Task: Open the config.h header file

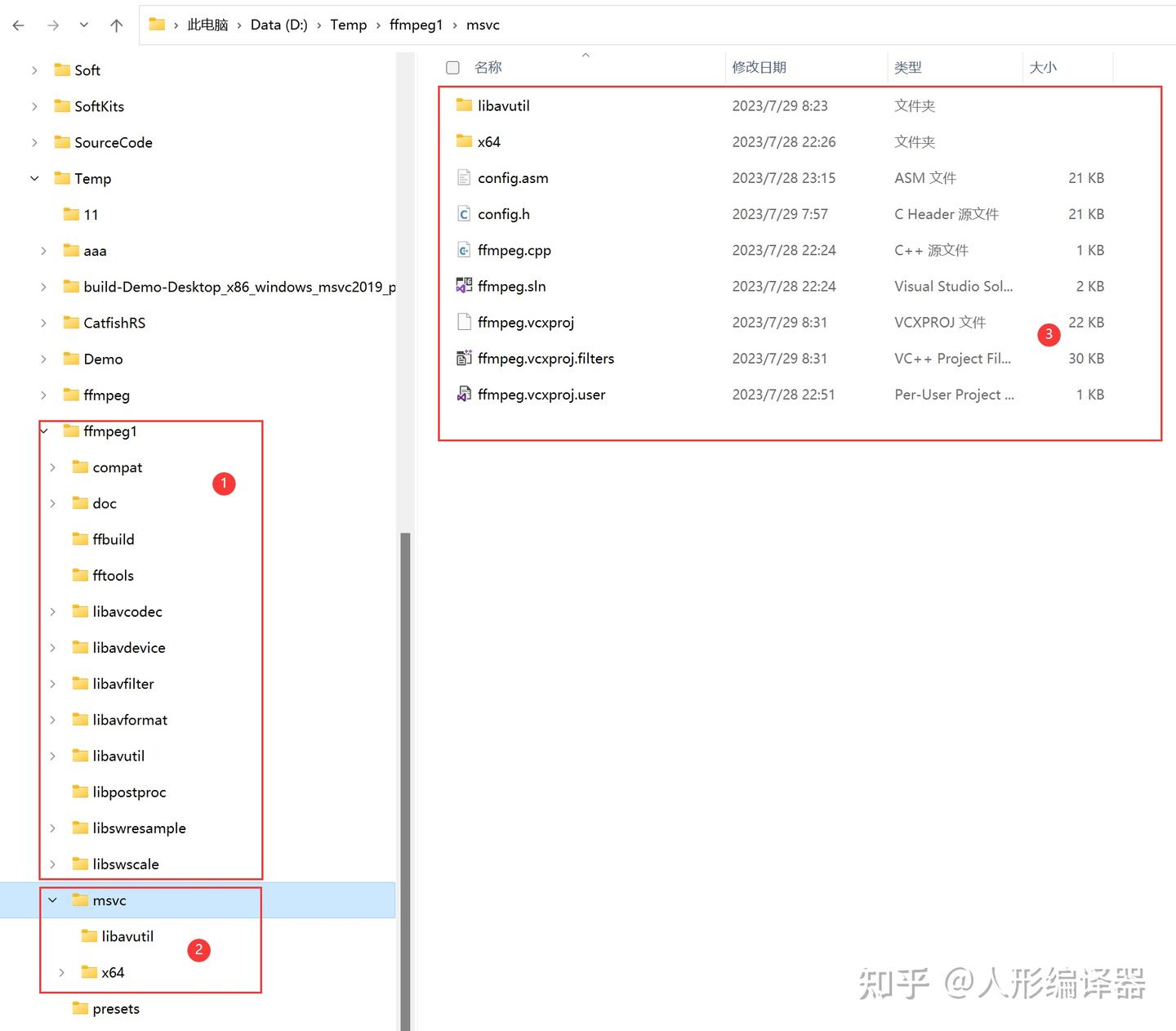Action: tap(503, 214)
